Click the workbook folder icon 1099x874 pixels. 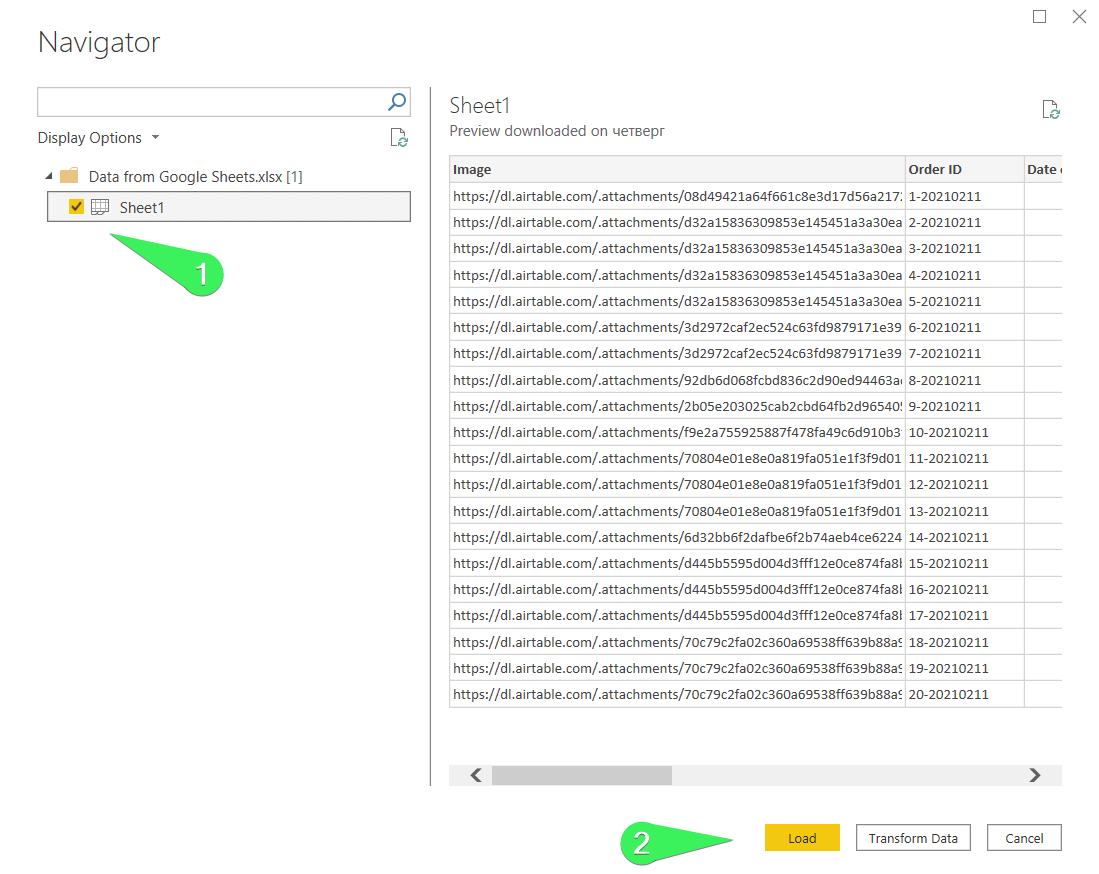point(69,175)
